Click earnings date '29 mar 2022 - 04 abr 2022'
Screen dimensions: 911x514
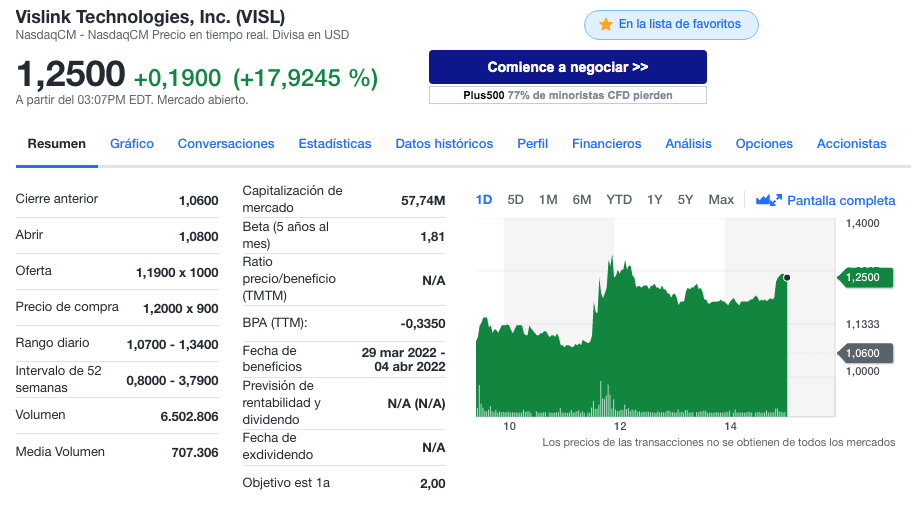[403, 360]
